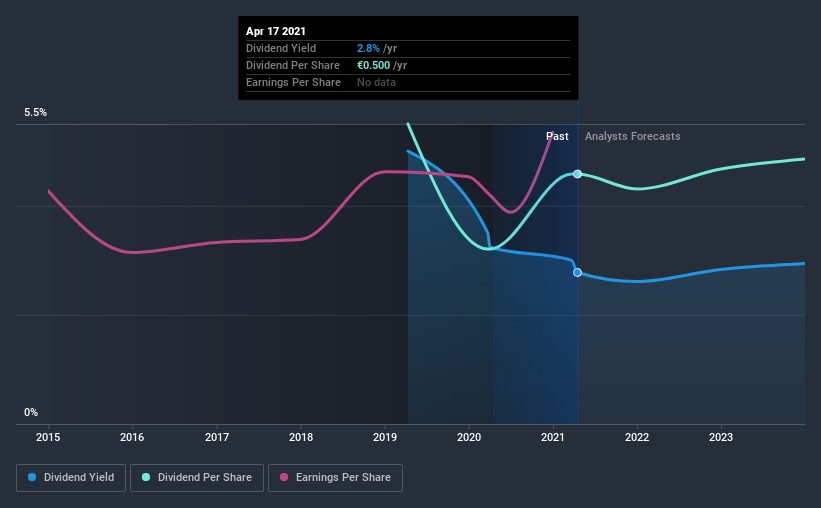Select the Dividend Per Share data point marker

coord(577,174)
